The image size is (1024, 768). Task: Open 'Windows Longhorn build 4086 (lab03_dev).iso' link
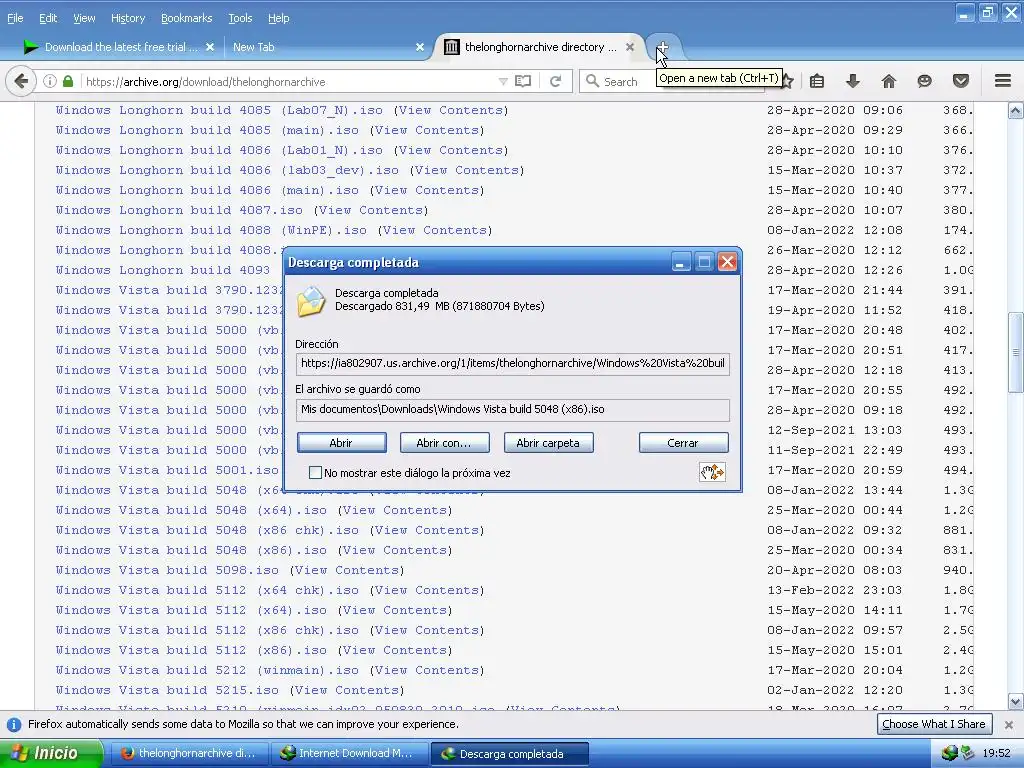click(227, 170)
